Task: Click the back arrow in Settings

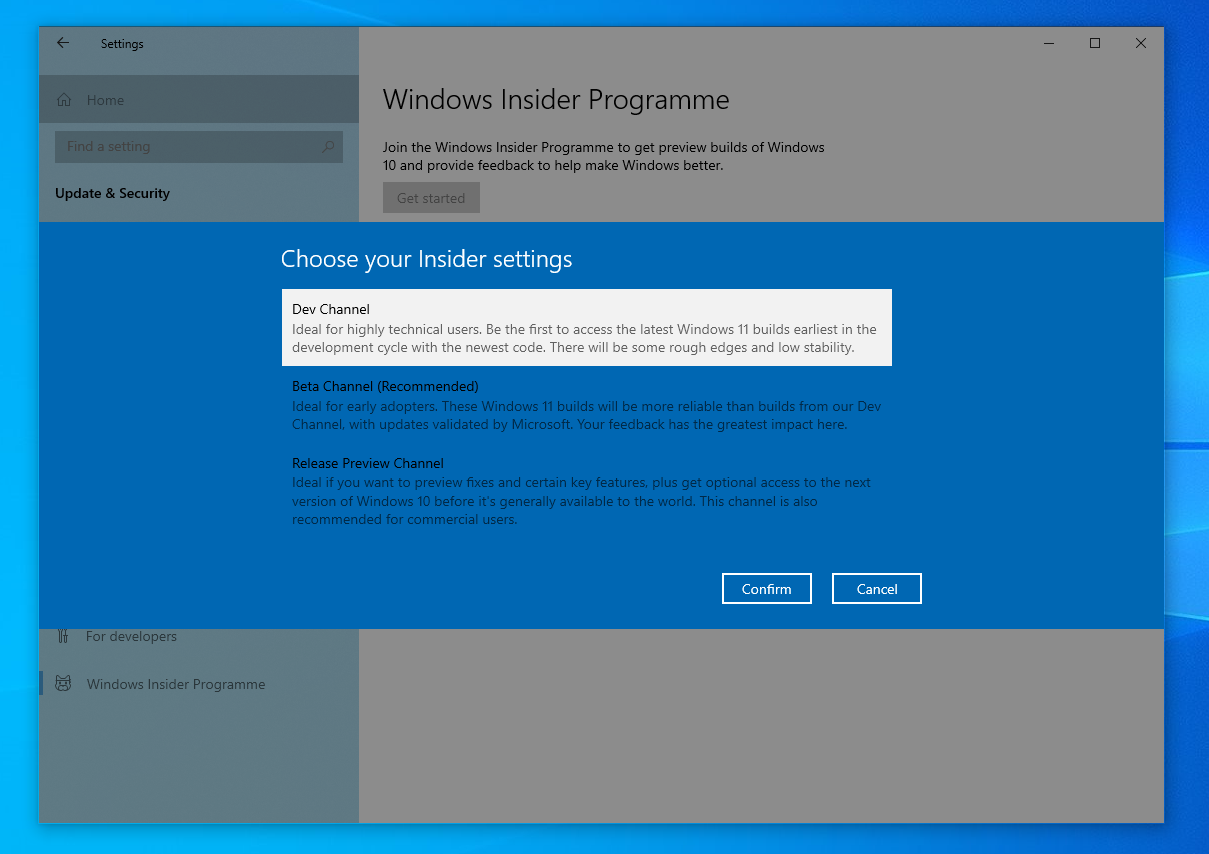Action: 63,43
